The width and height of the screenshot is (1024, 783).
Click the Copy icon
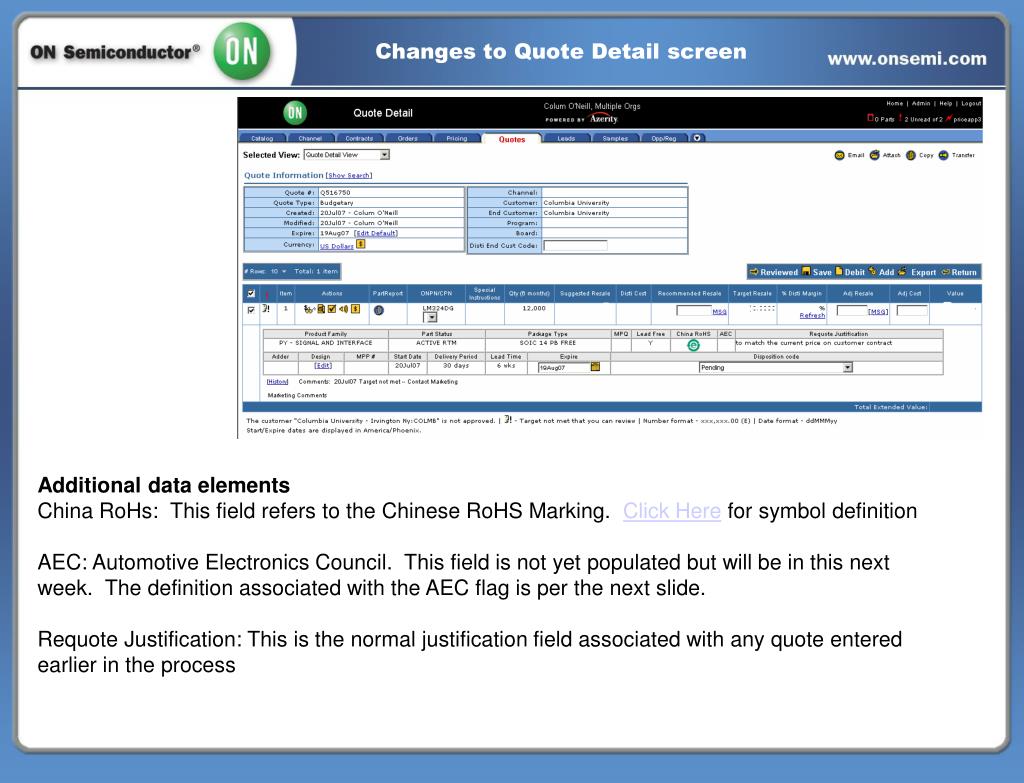pyautogui.click(x=910, y=155)
